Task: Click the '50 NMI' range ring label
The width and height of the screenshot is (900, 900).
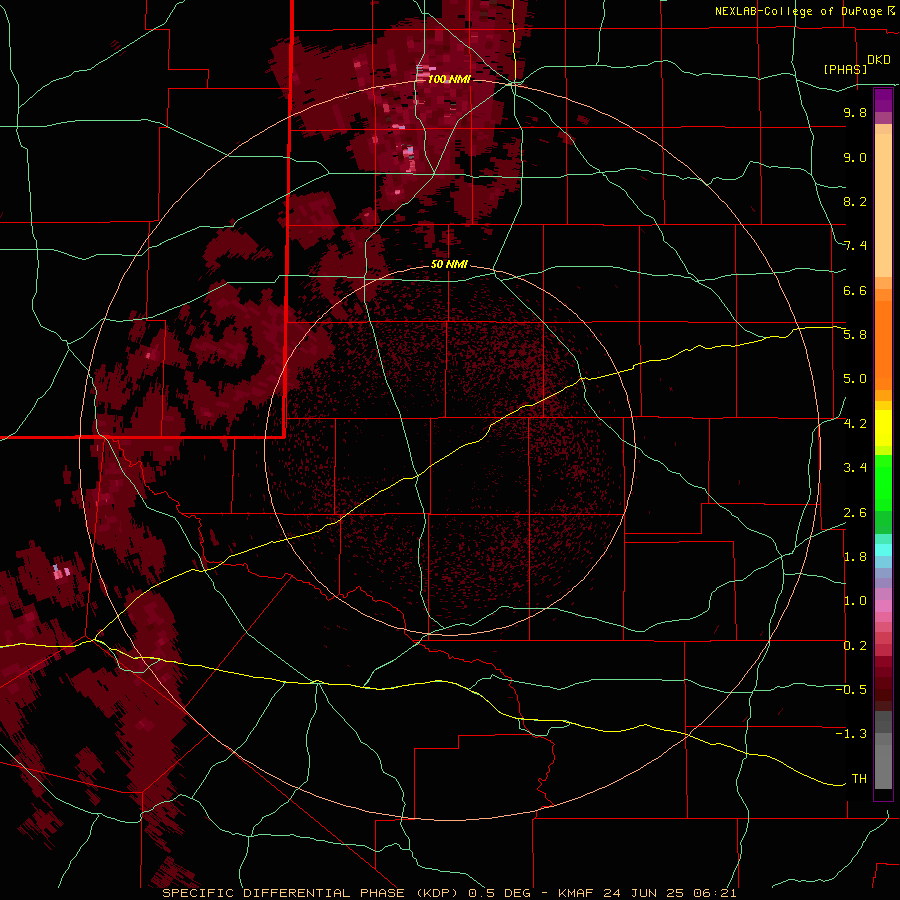Action: 449,264
